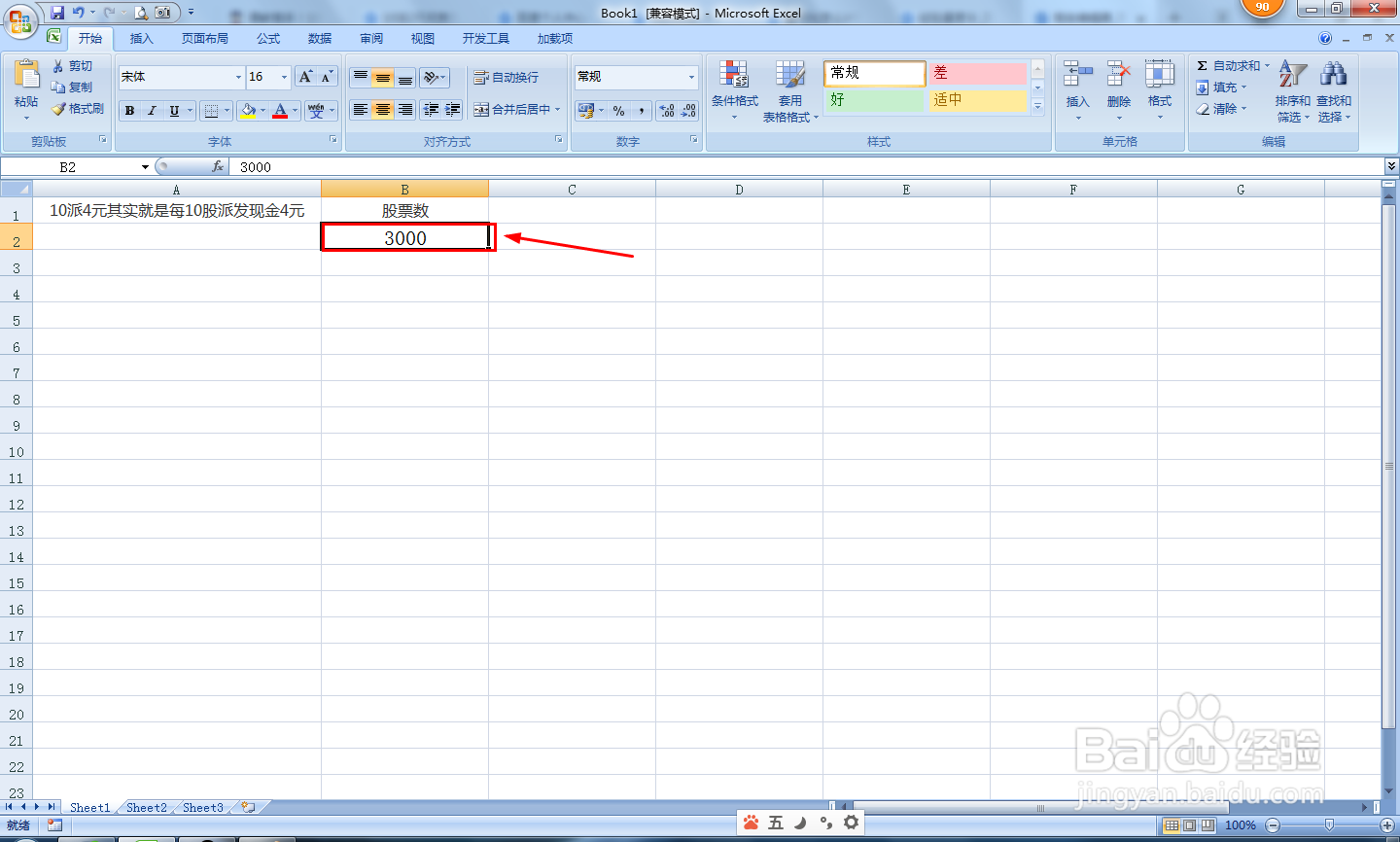Click the Paste icon
Image resolution: width=1400 pixels, height=842 pixels.
26,75
